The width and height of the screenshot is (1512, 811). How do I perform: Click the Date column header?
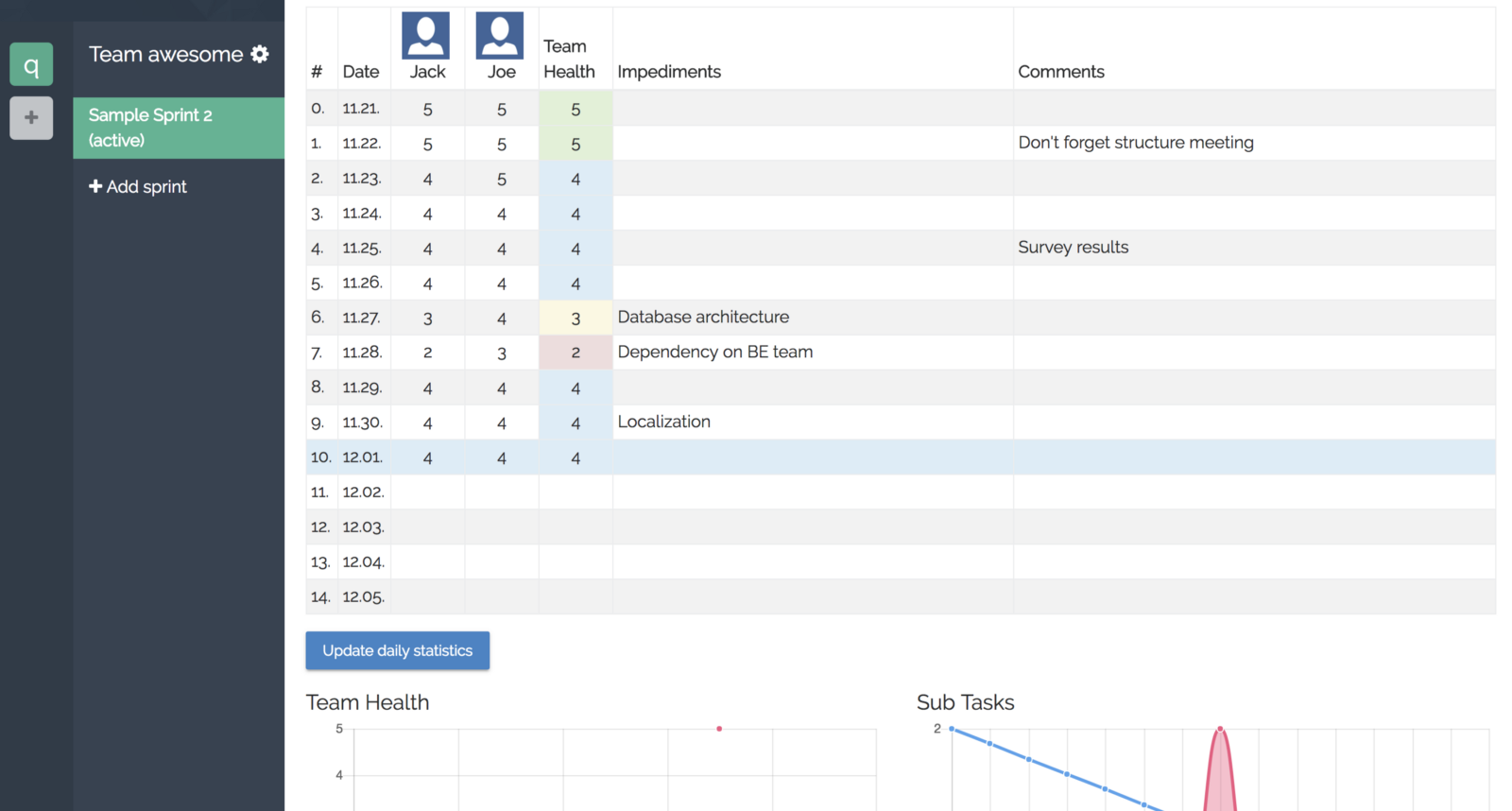[x=361, y=72]
